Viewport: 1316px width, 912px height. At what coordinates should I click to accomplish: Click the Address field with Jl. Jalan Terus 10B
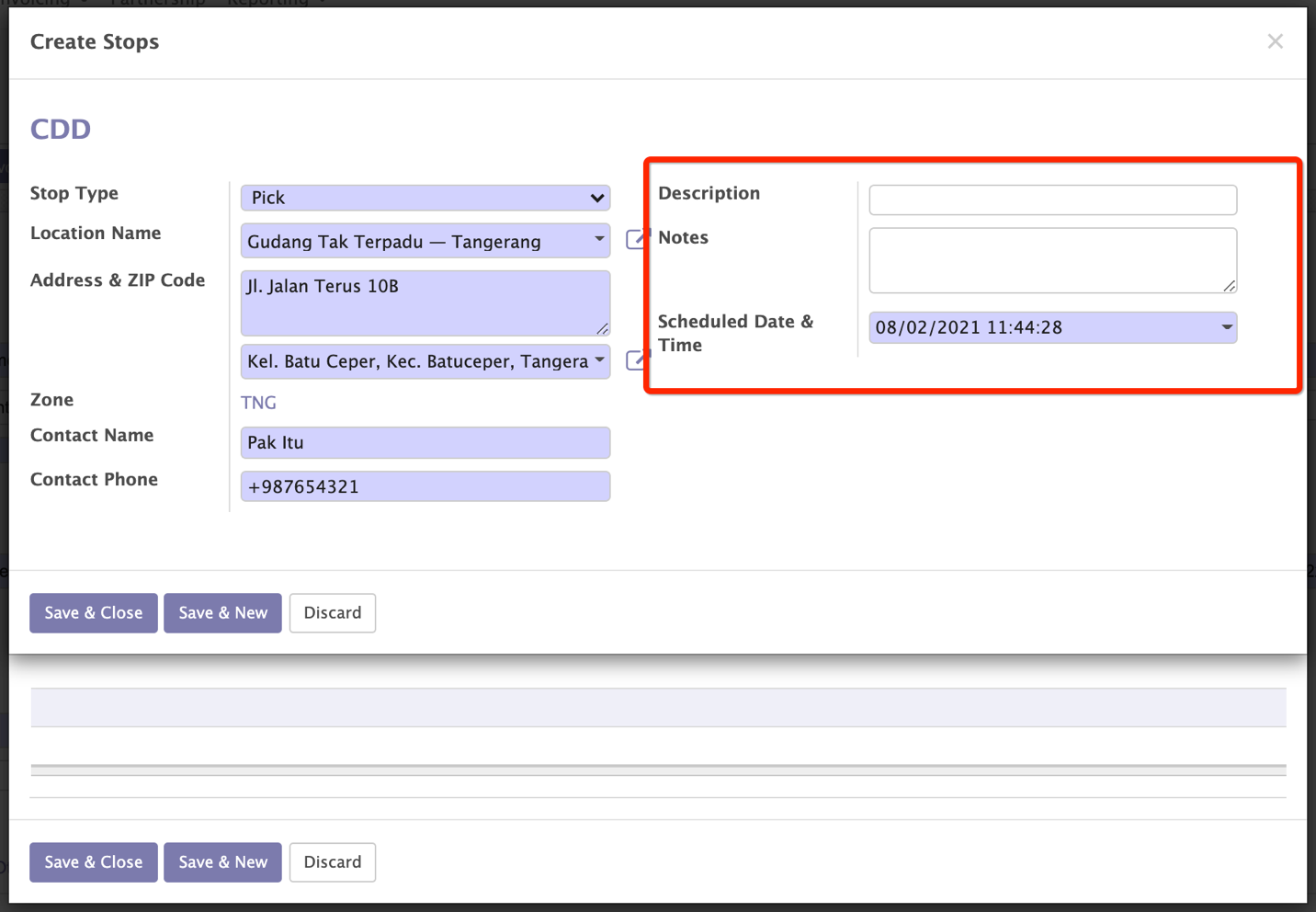[x=425, y=302]
